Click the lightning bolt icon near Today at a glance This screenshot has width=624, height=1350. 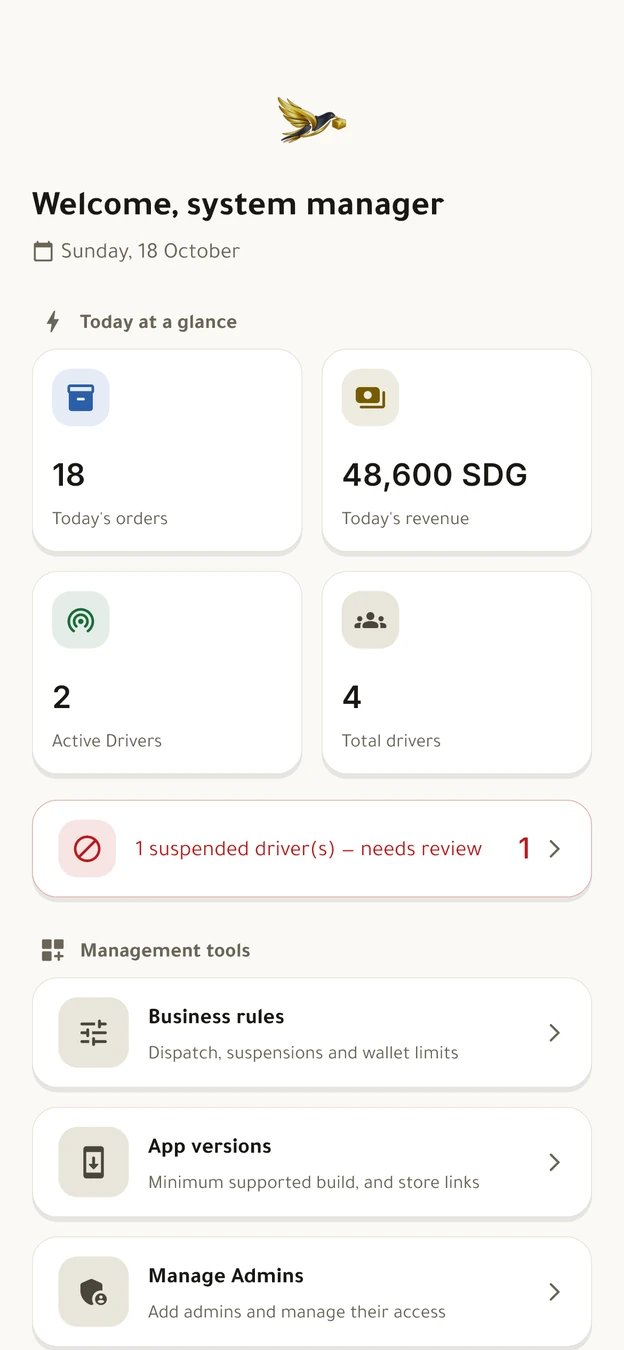(53, 322)
